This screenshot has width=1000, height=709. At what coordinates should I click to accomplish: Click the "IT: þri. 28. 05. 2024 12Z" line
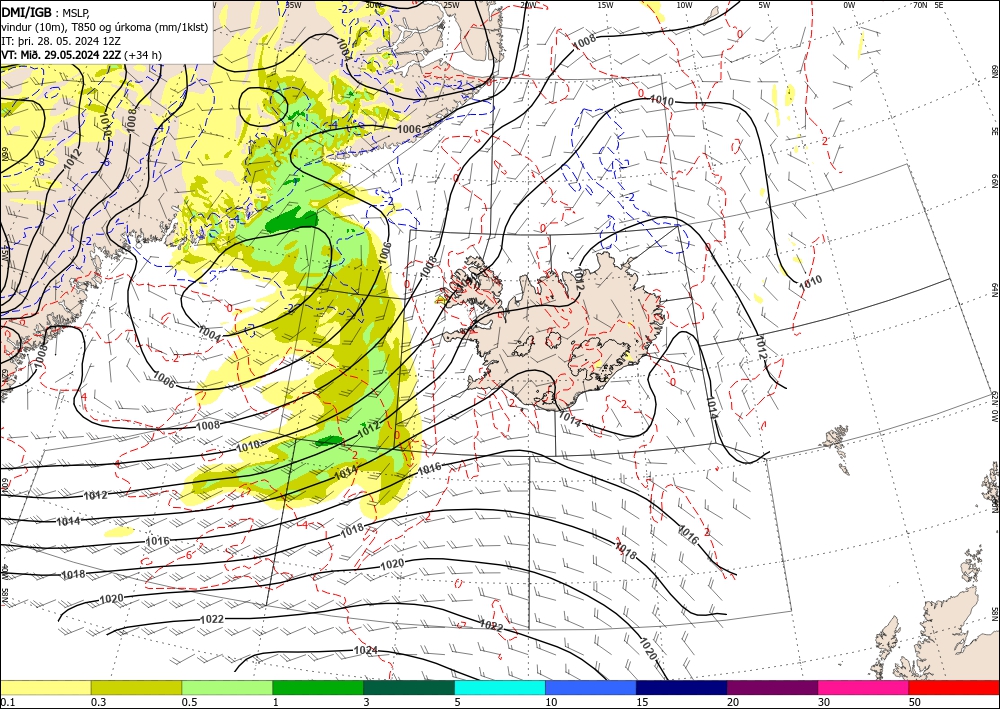(61, 41)
